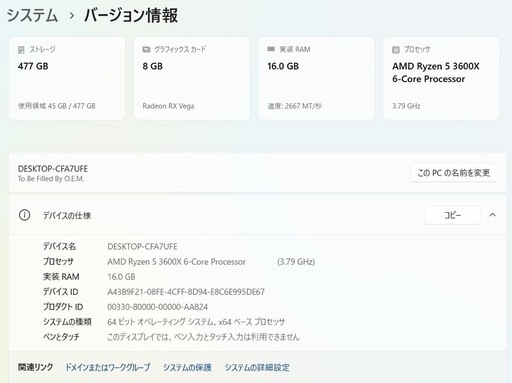
Task: Select the ペンとタッチ value text
Action: tap(203, 337)
